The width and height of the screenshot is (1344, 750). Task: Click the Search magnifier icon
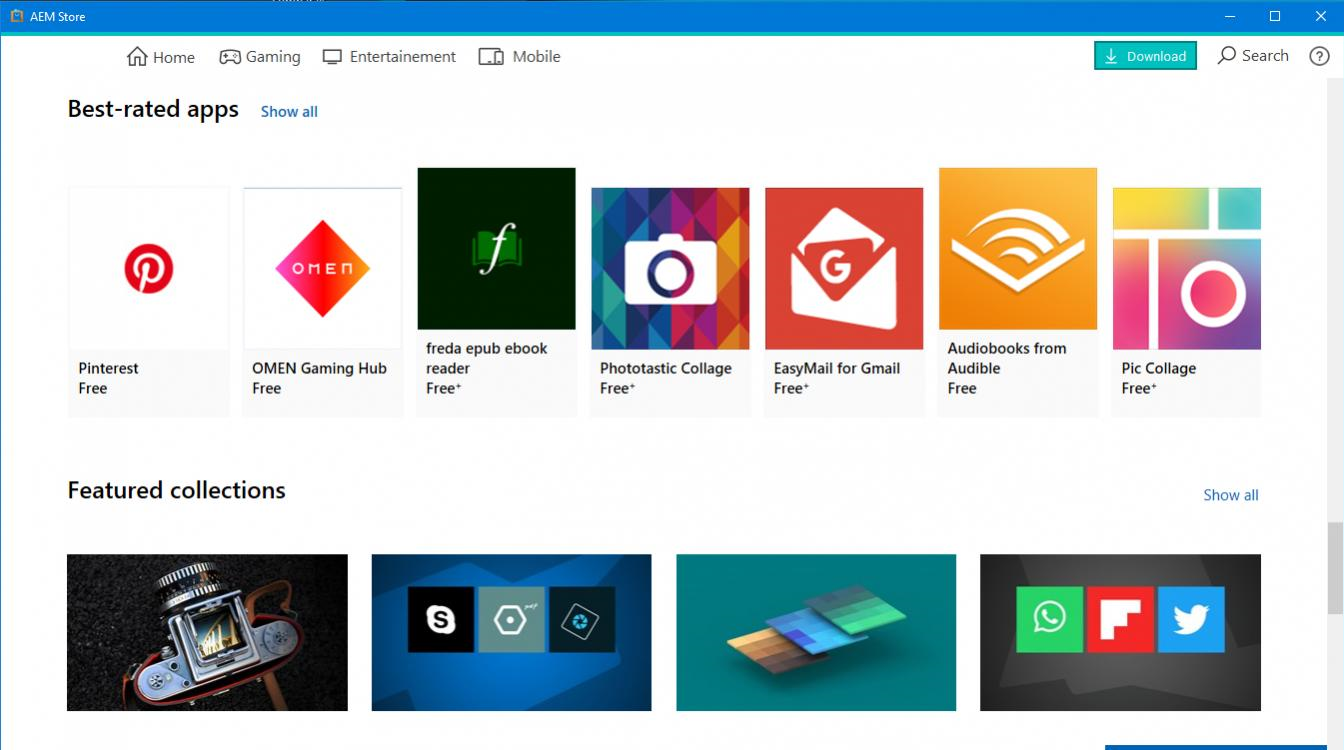pos(1226,56)
